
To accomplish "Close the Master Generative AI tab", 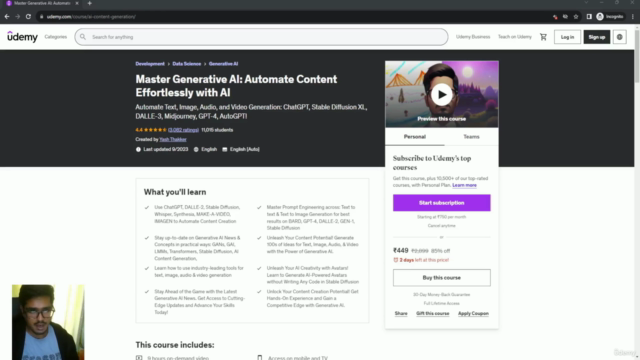I will tap(77, 3).
